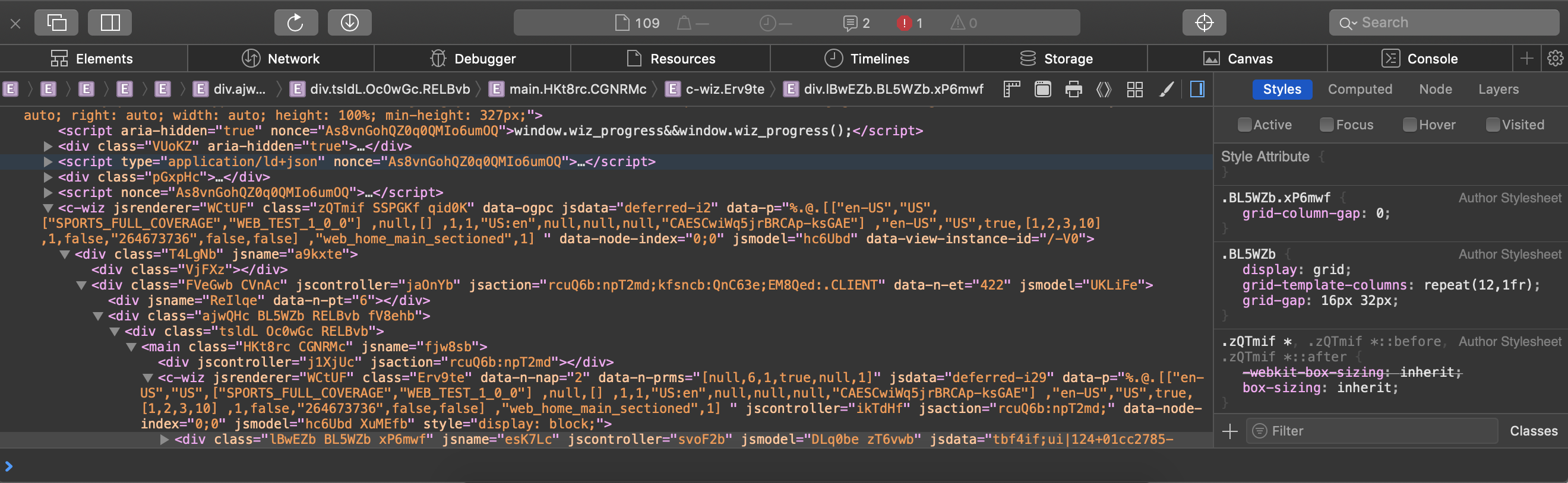Viewport: 1568px width, 483px height.
Task: Click the red error count indicator
Action: click(x=909, y=23)
